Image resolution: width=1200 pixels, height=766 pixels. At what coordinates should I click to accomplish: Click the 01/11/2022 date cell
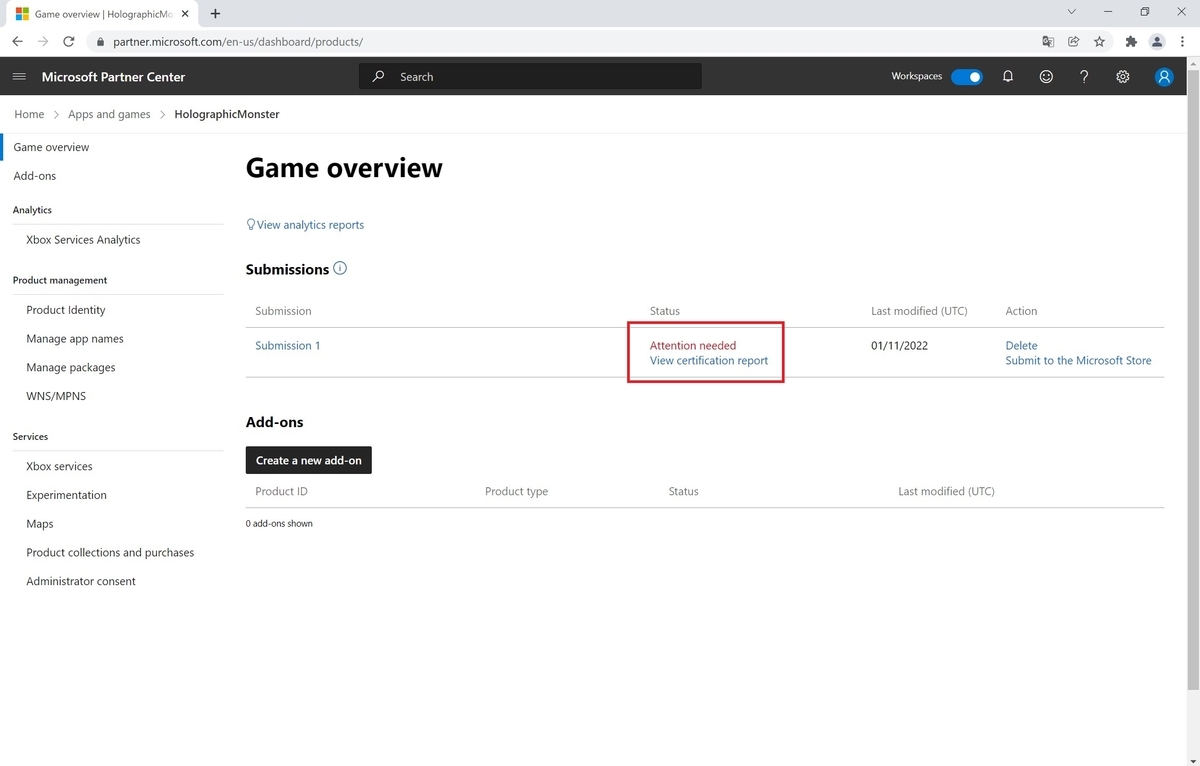click(x=900, y=346)
